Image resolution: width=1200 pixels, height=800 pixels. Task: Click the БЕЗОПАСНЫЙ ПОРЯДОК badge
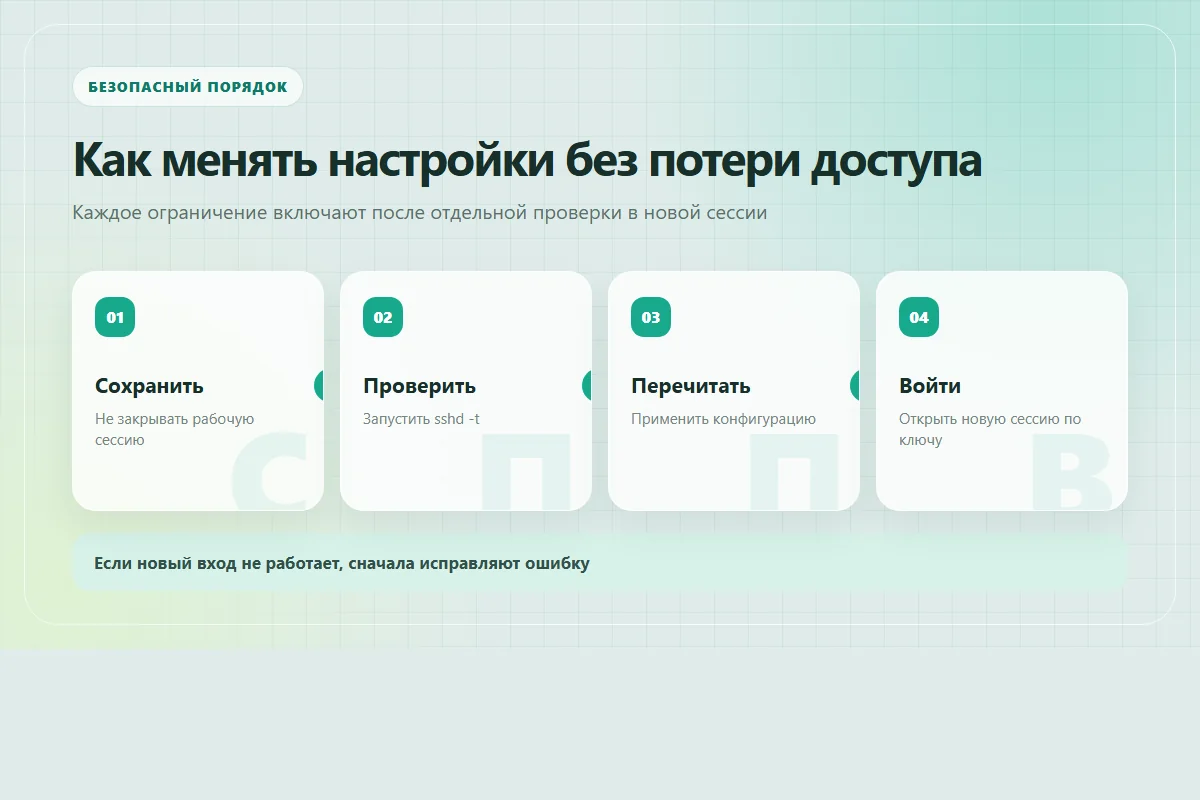[188, 86]
